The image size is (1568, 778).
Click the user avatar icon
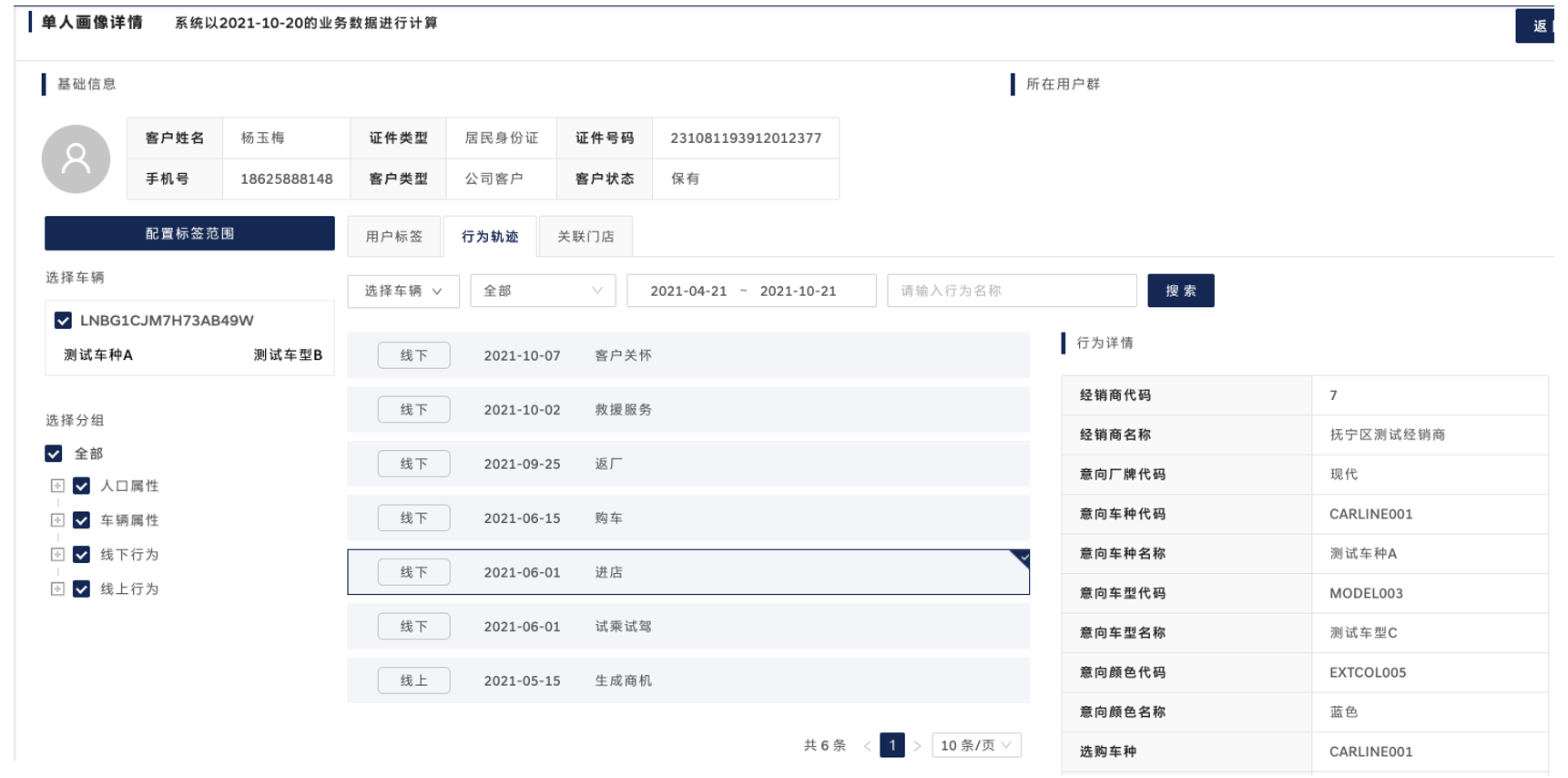click(76, 159)
